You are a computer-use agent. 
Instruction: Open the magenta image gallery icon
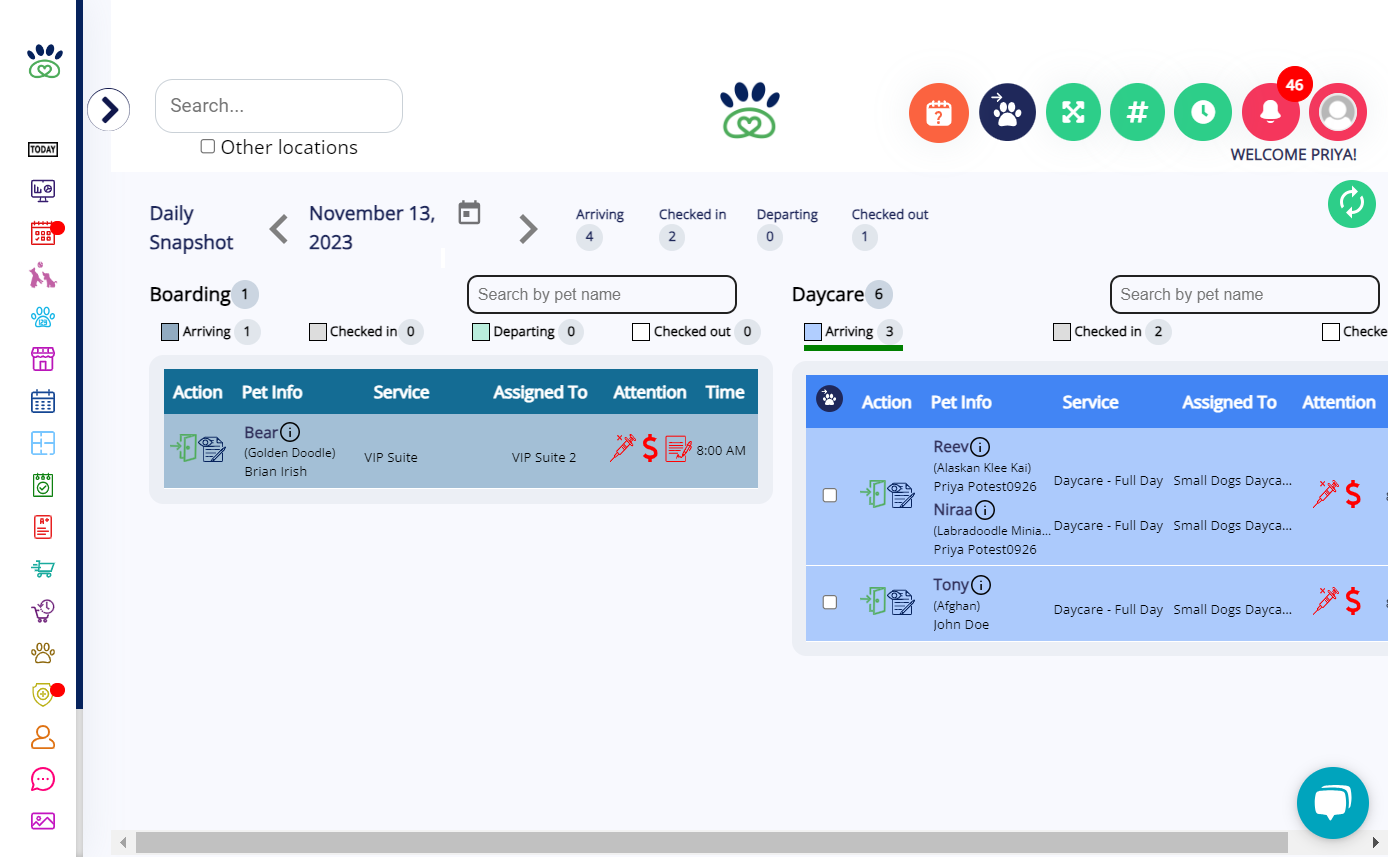42,821
